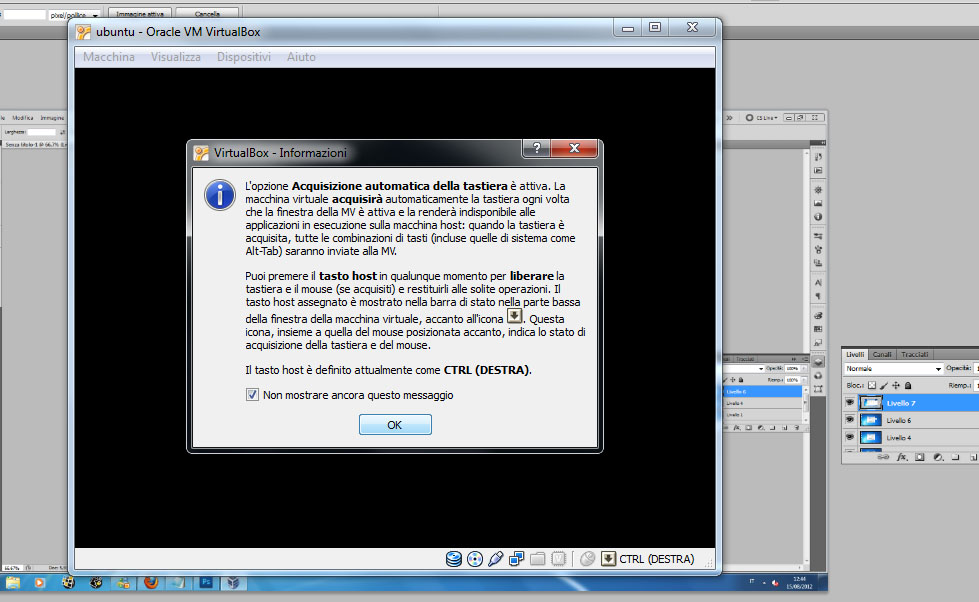
Task: Open the Character panel A icon
Action: coord(818,283)
